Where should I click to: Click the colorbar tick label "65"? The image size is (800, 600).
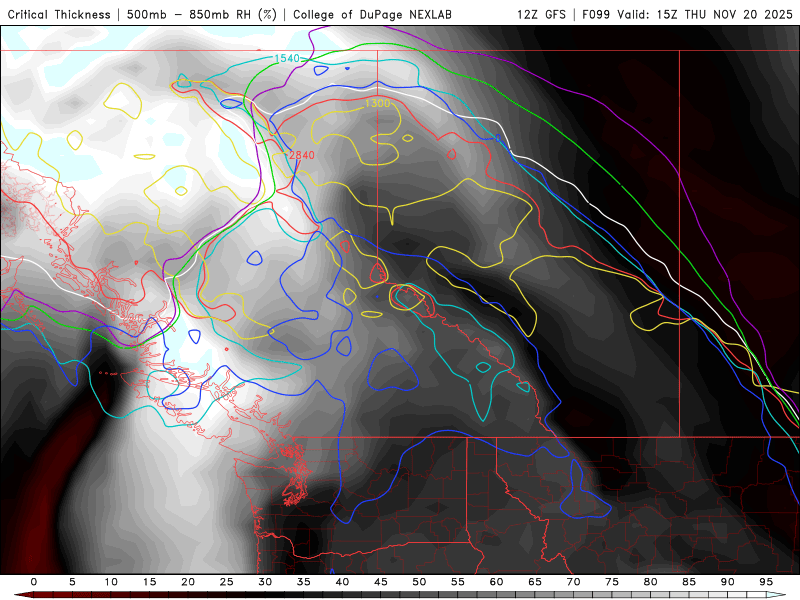pos(535,582)
